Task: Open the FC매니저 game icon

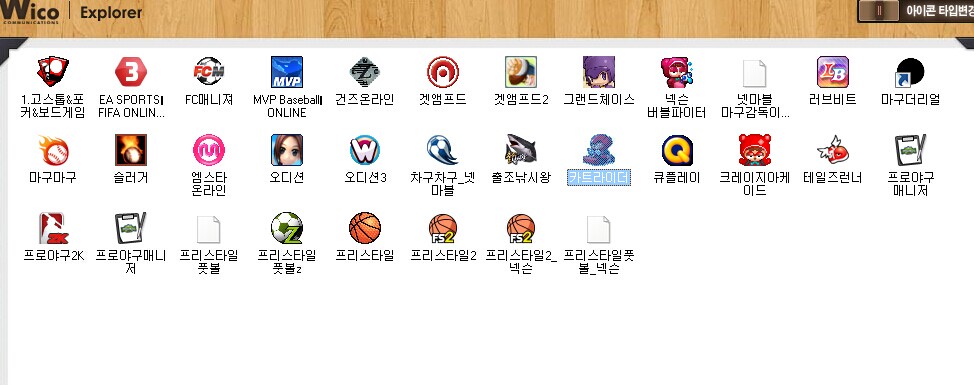Action: (x=209, y=71)
